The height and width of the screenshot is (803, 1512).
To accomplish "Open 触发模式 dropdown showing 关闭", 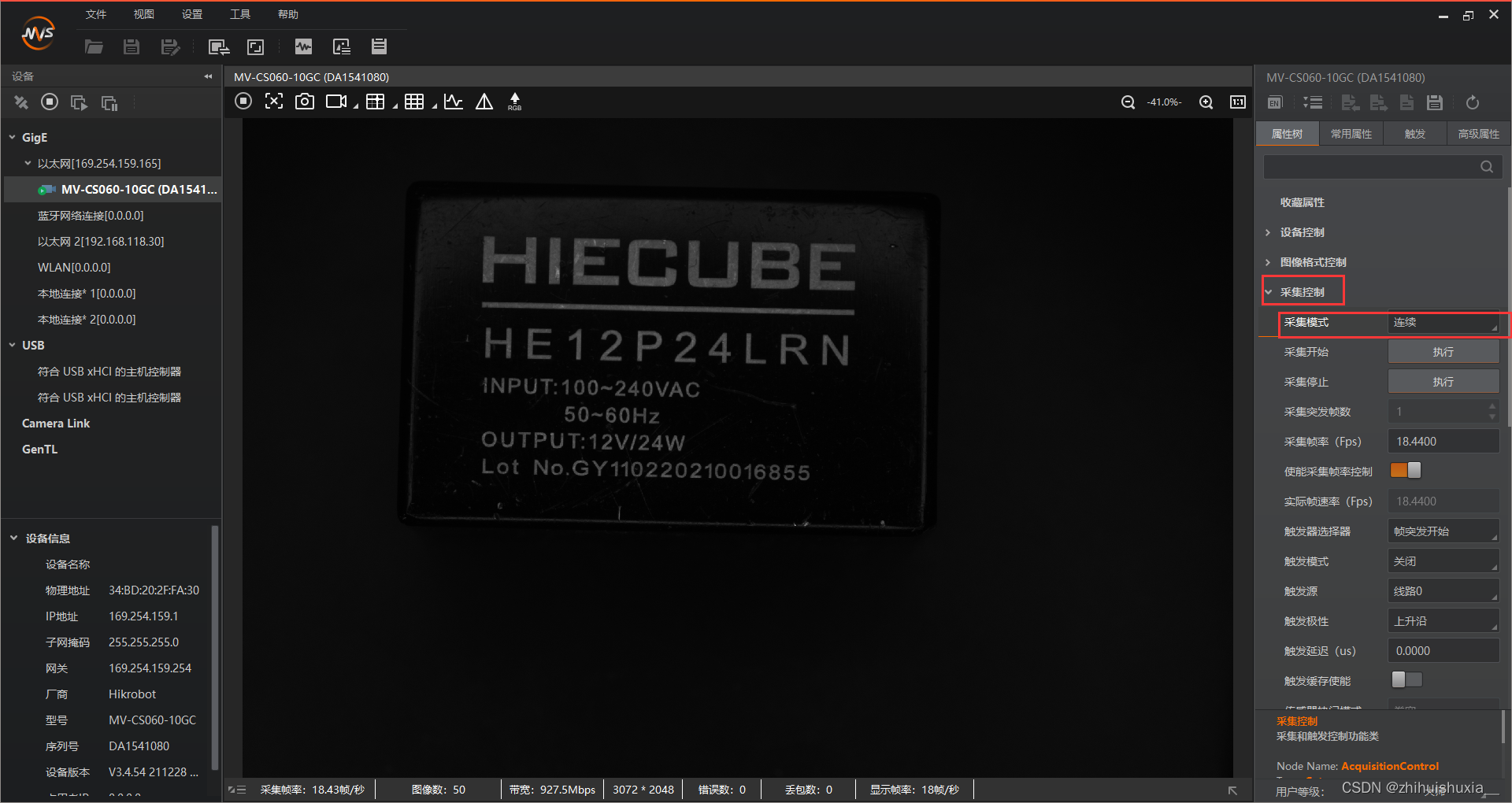I will click(1443, 561).
